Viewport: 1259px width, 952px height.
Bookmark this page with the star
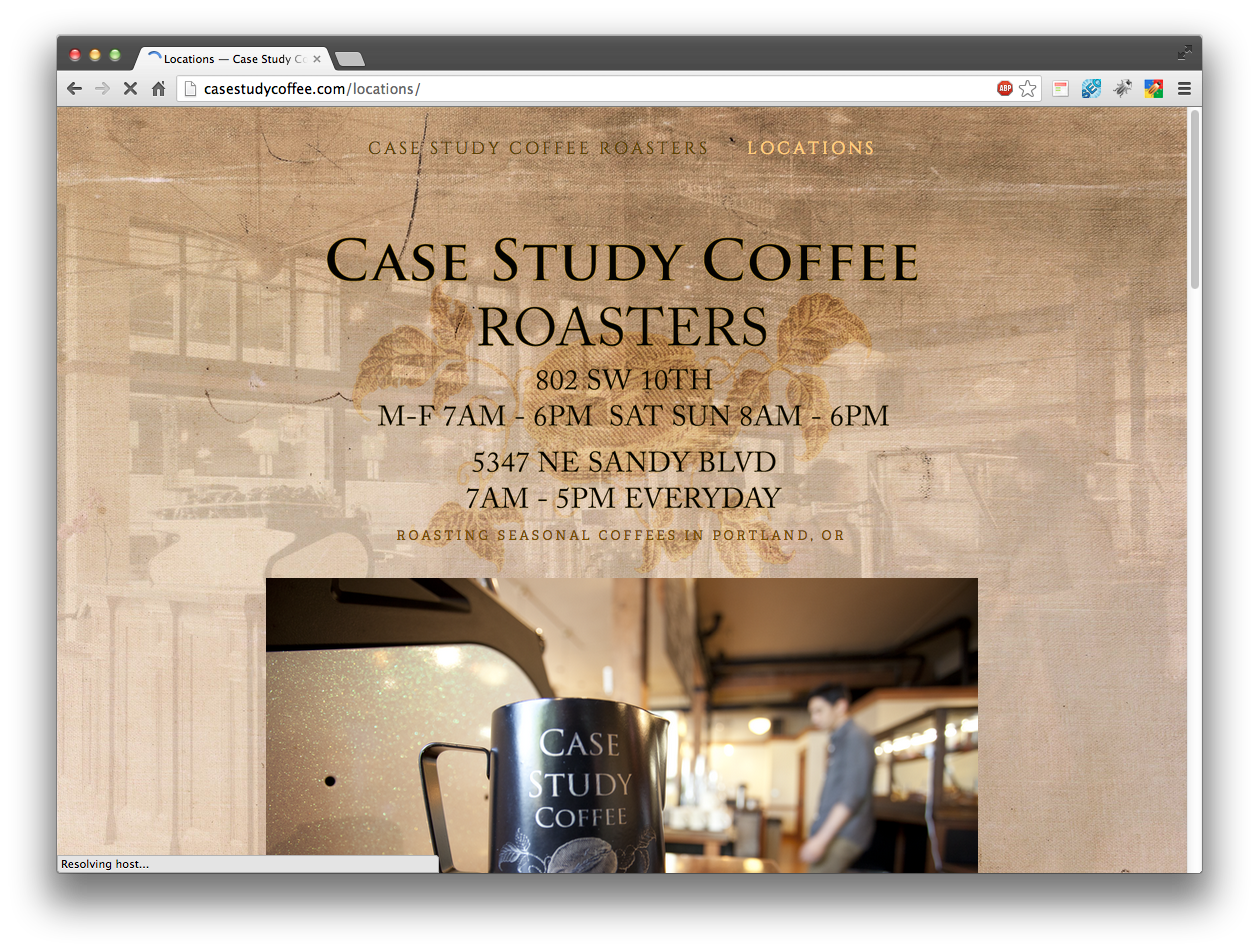[1028, 89]
